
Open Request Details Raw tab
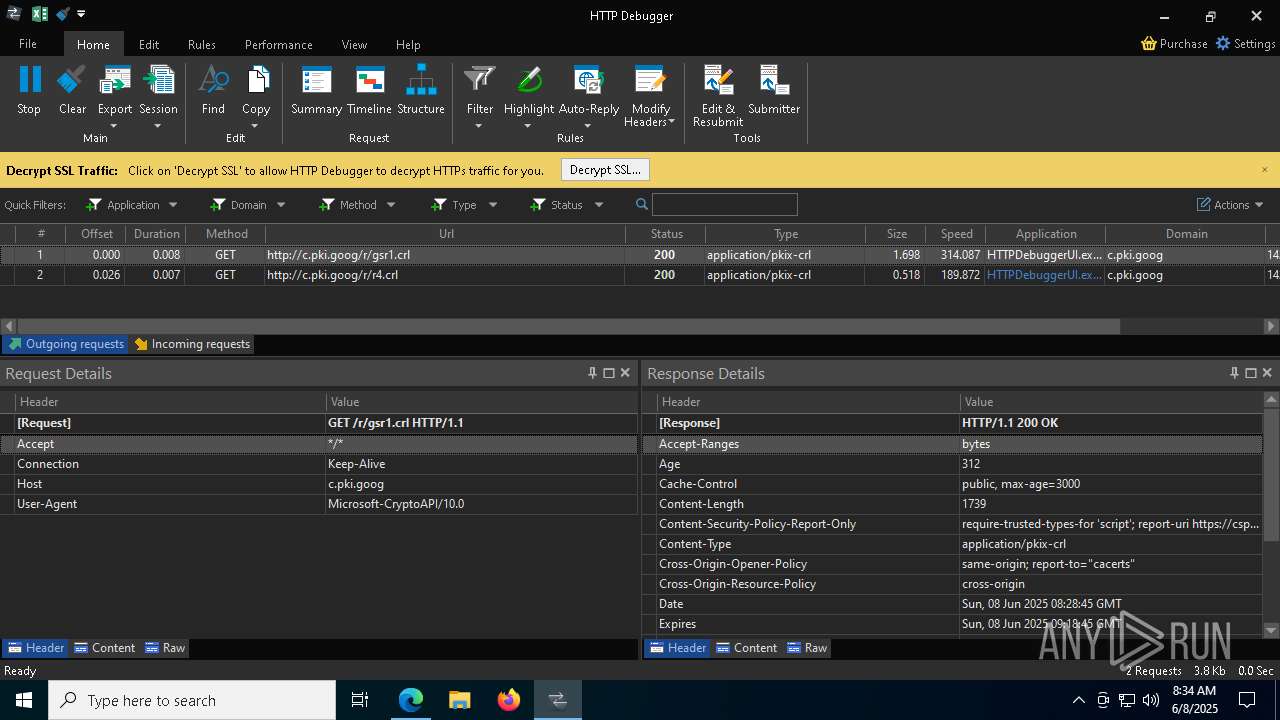click(x=165, y=648)
